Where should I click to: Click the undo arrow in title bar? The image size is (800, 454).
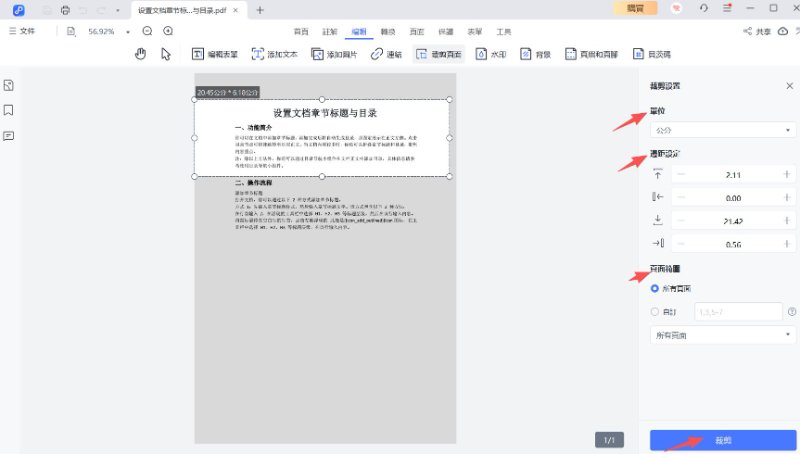[83, 10]
